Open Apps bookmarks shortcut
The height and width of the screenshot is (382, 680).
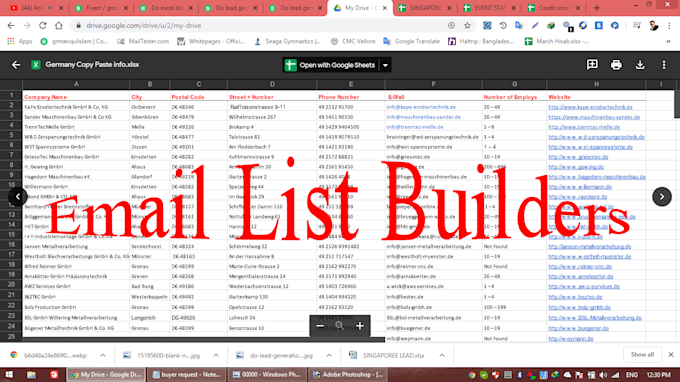click(20, 41)
